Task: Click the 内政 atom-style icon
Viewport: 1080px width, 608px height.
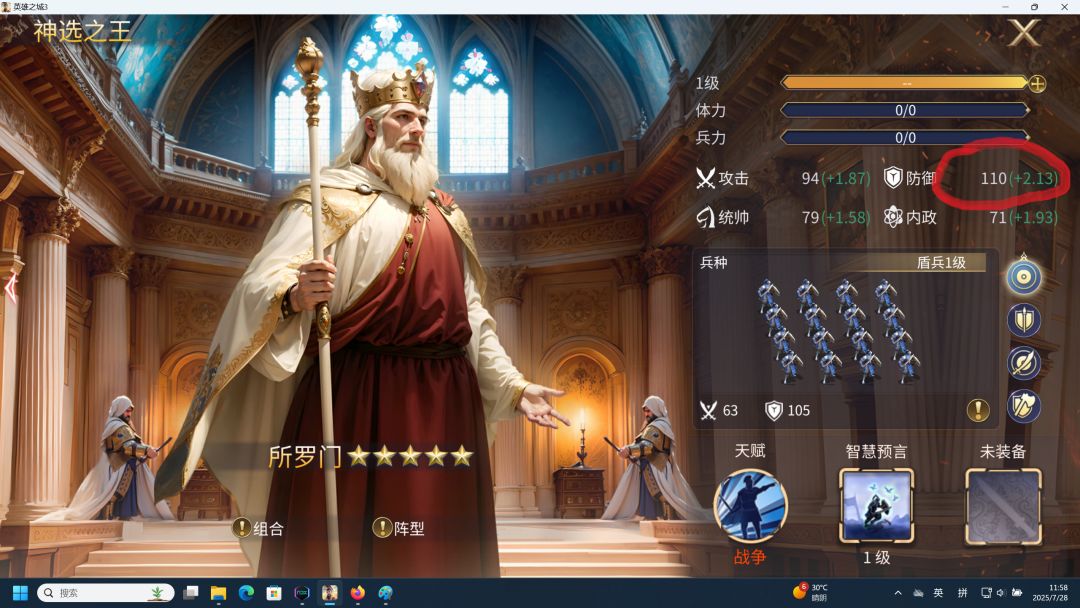Action: [x=893, y=218]
